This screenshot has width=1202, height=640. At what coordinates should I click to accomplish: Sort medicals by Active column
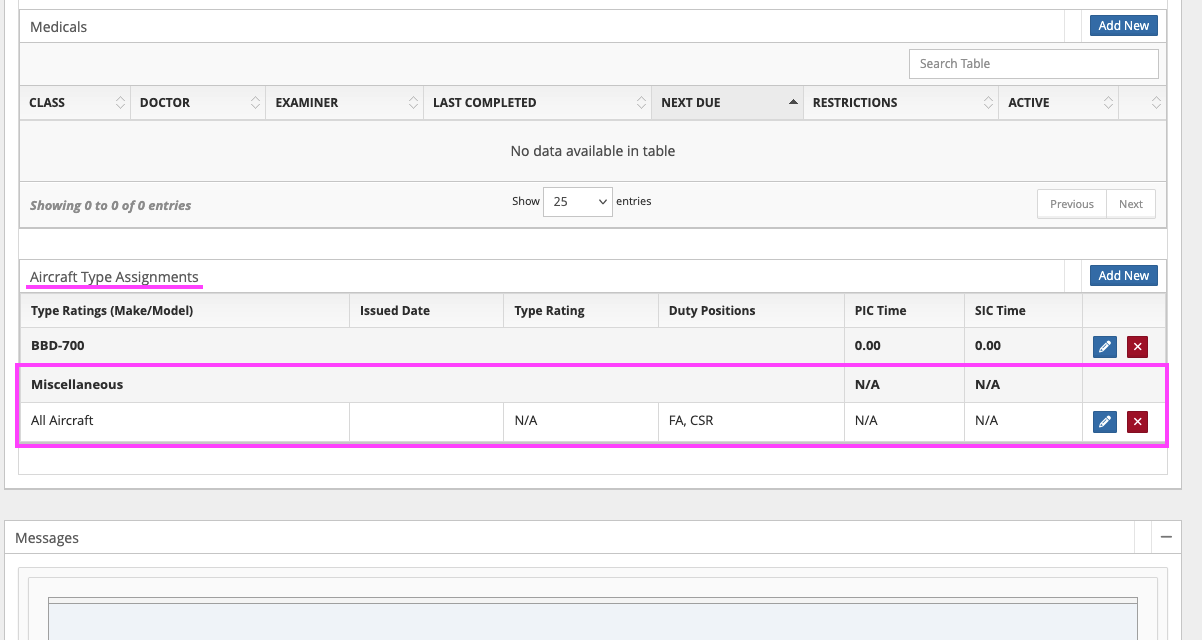click(1058, 103)
